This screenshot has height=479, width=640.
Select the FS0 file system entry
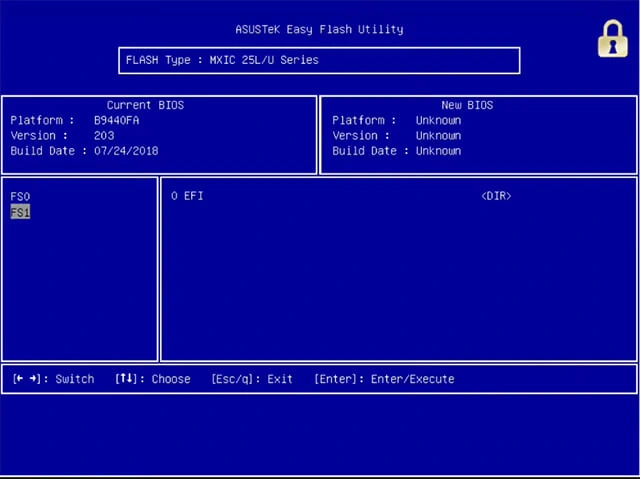coord(20,197)
